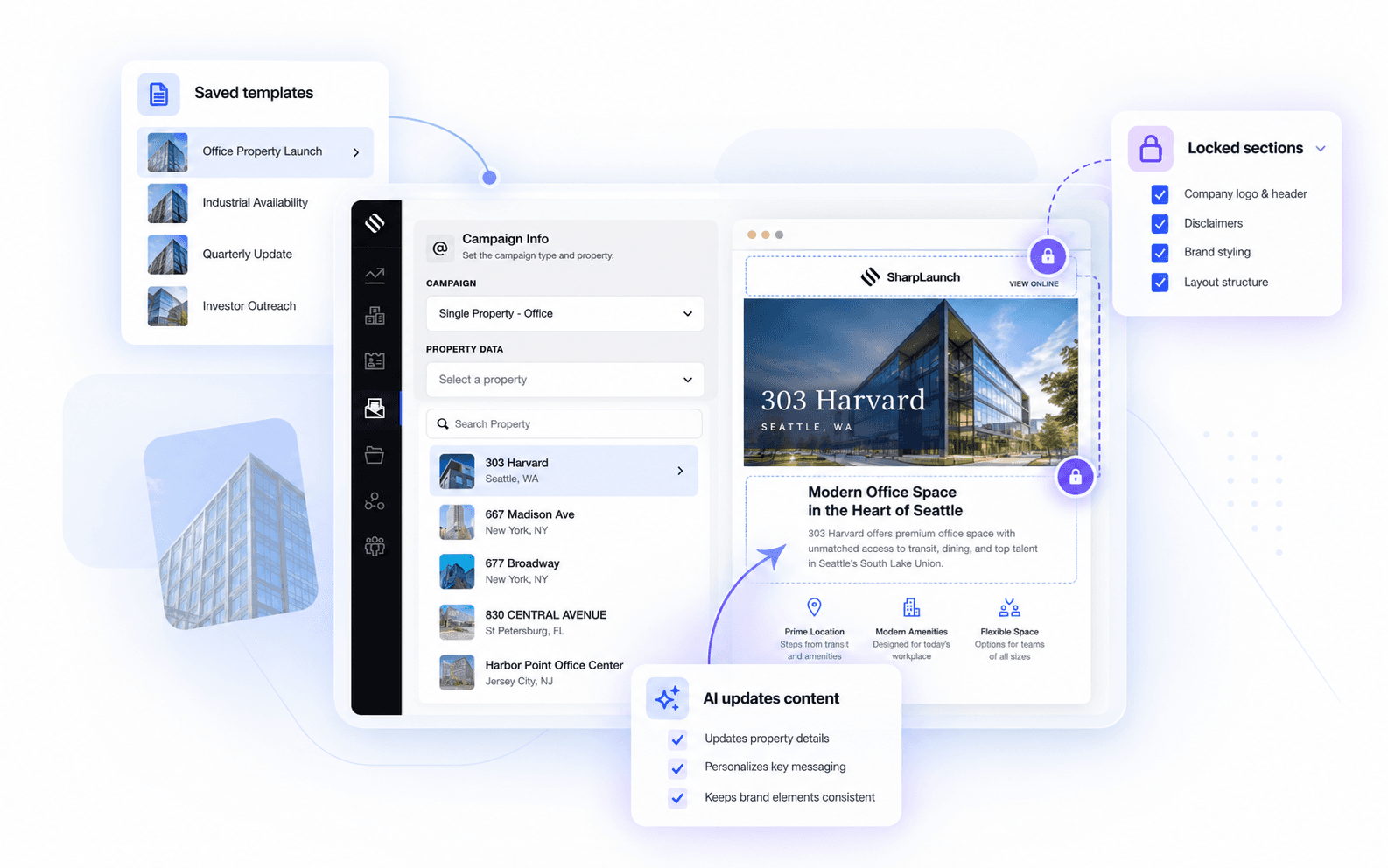
Task: Choose 667 Madison Ave property
Action: click(564, 522)
